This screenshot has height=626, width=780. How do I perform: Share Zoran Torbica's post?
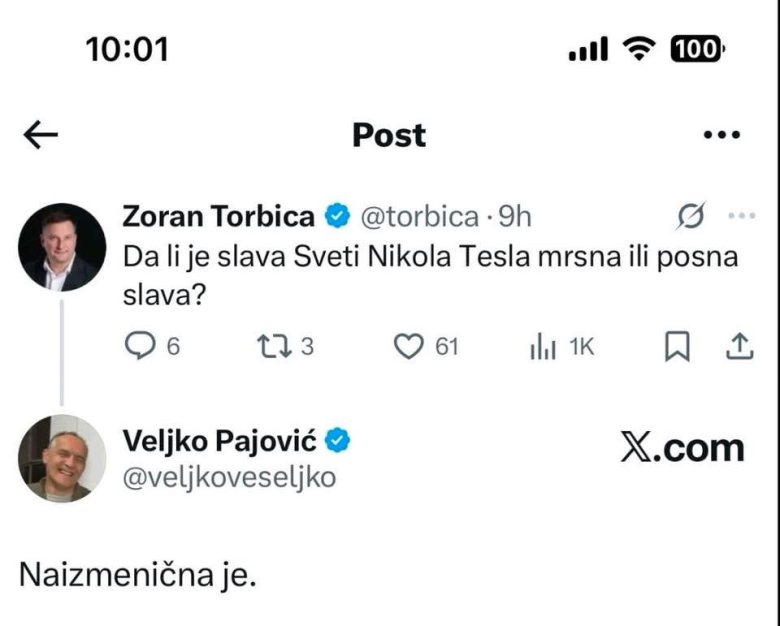[738, 346]
